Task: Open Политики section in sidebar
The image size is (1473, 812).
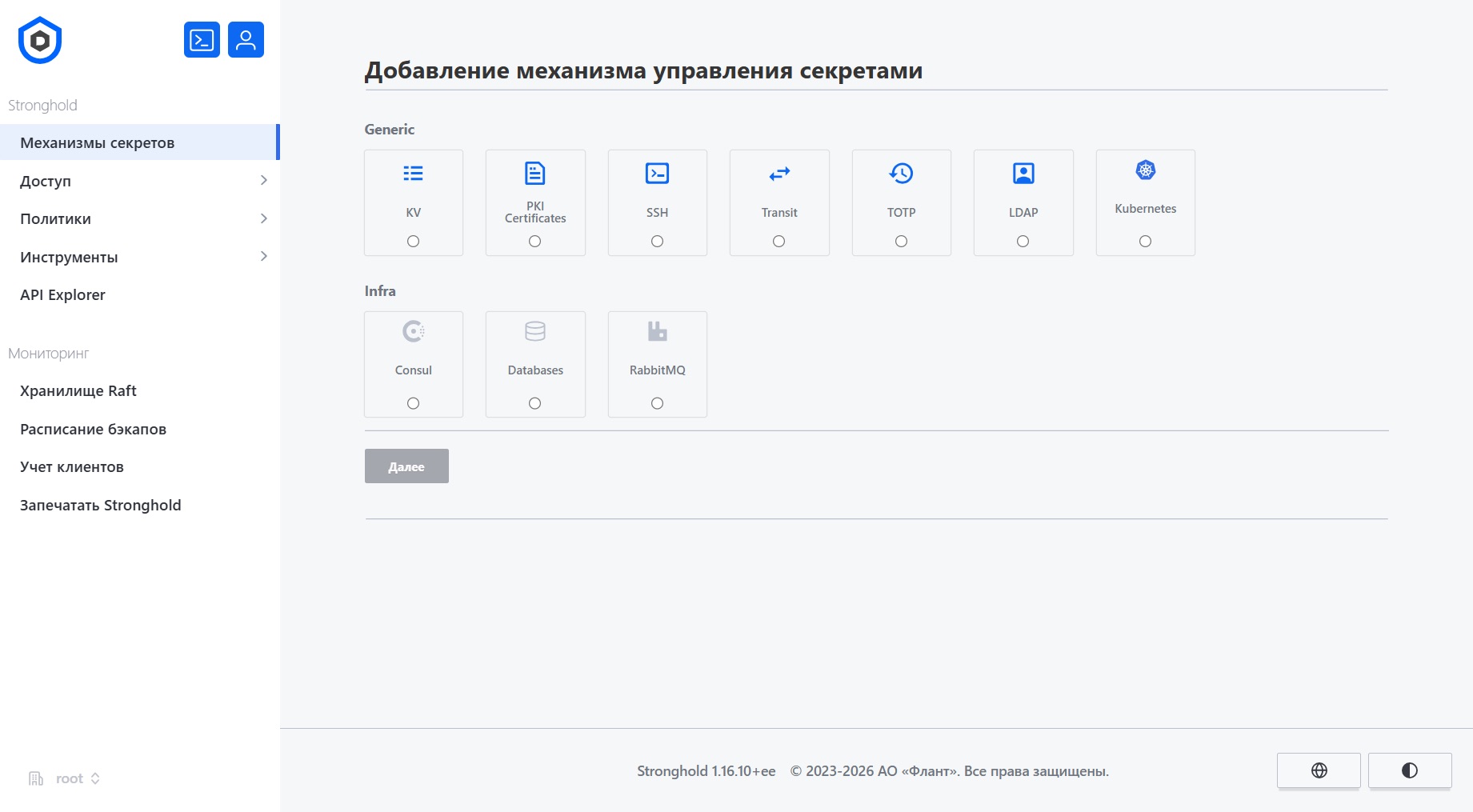Action: (140, 218)
